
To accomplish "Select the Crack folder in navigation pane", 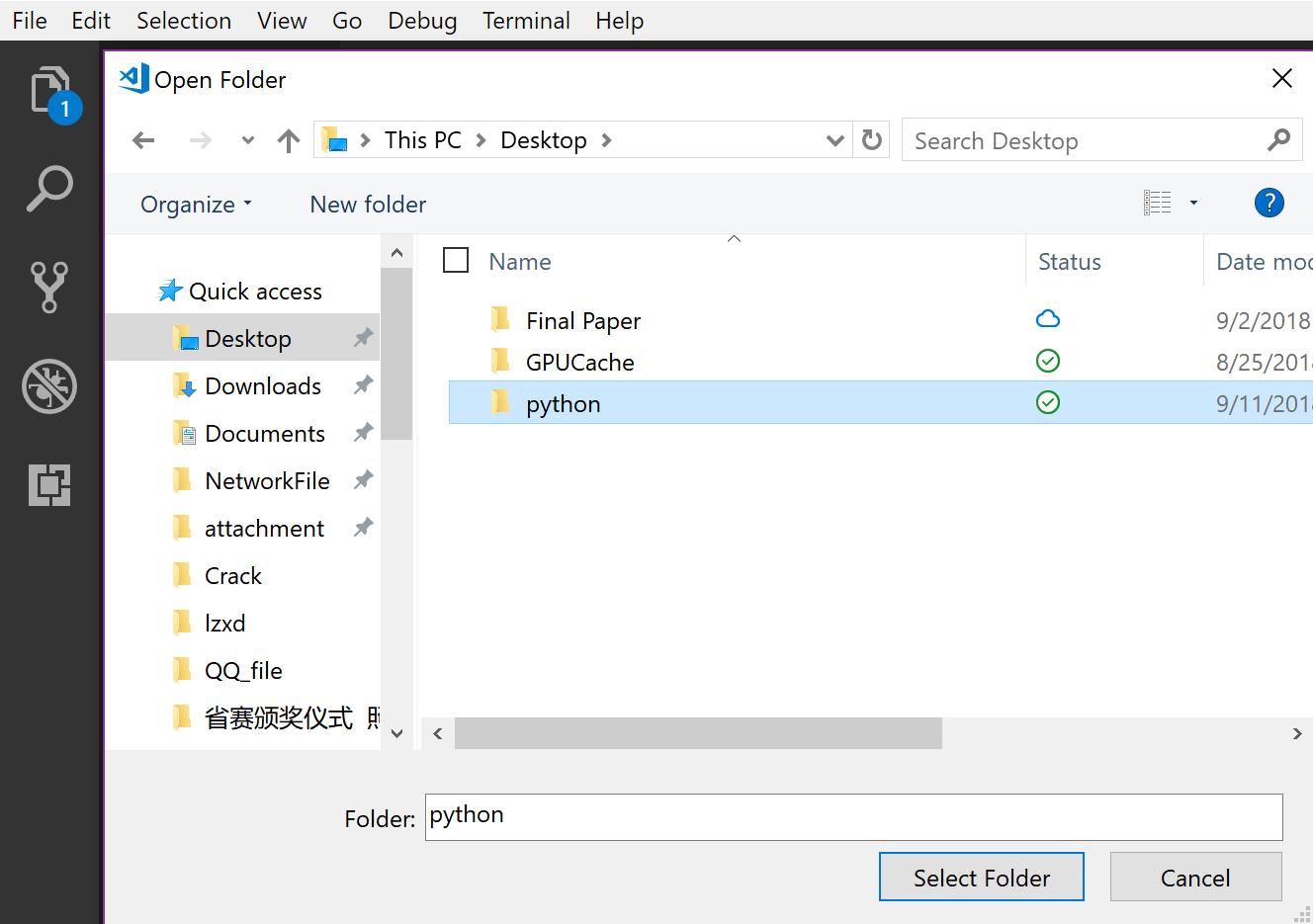I will point(233,575).
